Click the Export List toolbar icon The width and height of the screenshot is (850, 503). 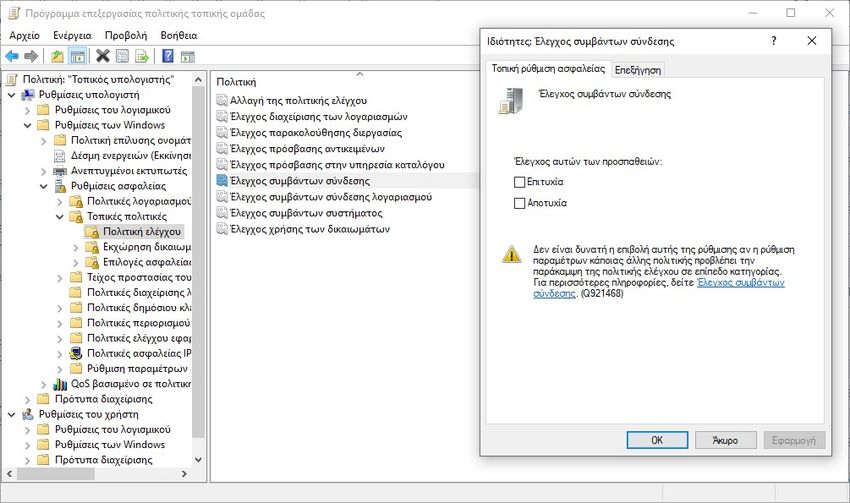pos(142,56)
